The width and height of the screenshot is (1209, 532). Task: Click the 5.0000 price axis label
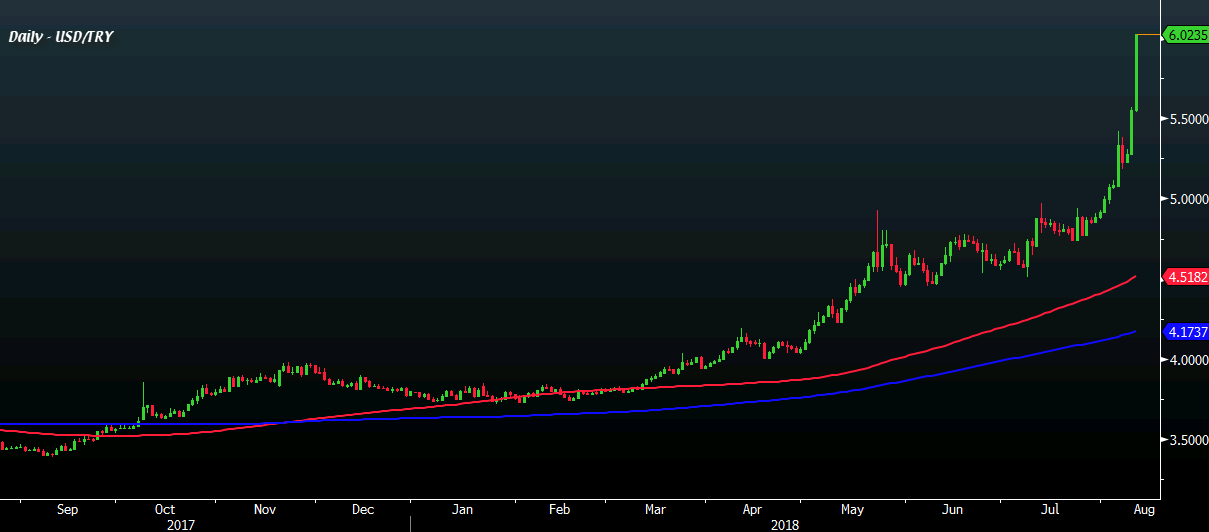[1188, 199]
